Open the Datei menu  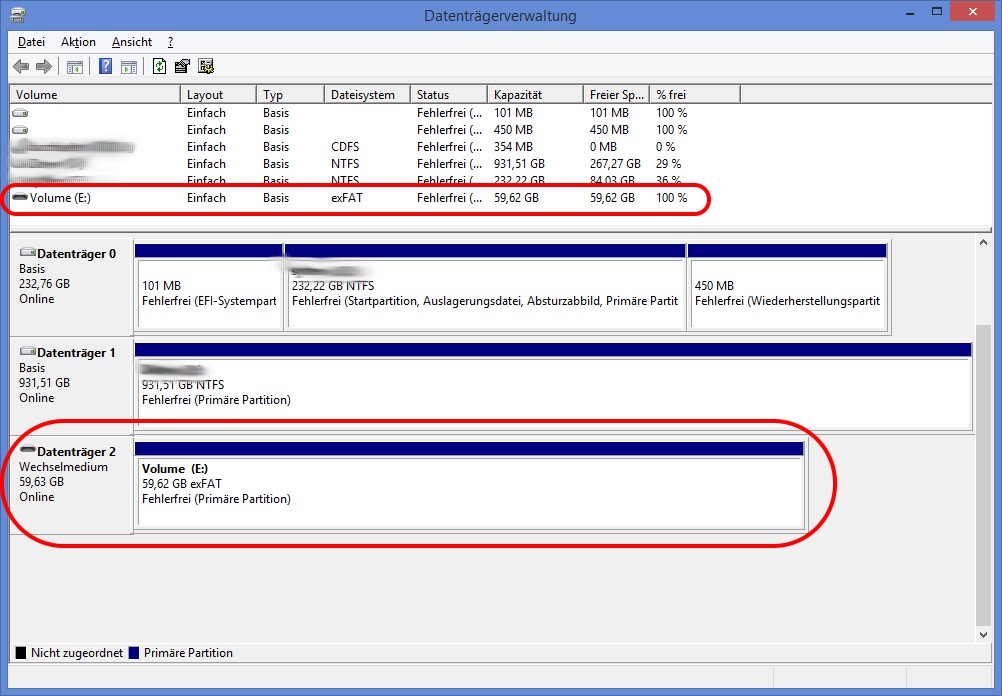(31, 42)
